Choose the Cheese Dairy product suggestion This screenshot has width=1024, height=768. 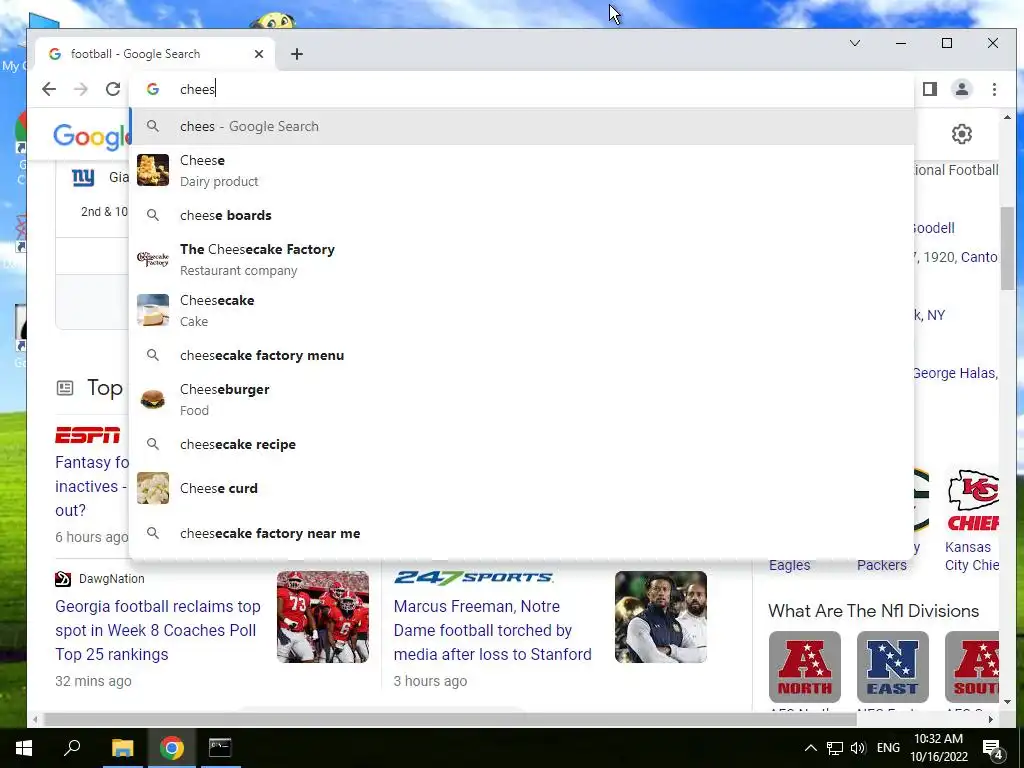pyautogui.click(x=522, y=170)
